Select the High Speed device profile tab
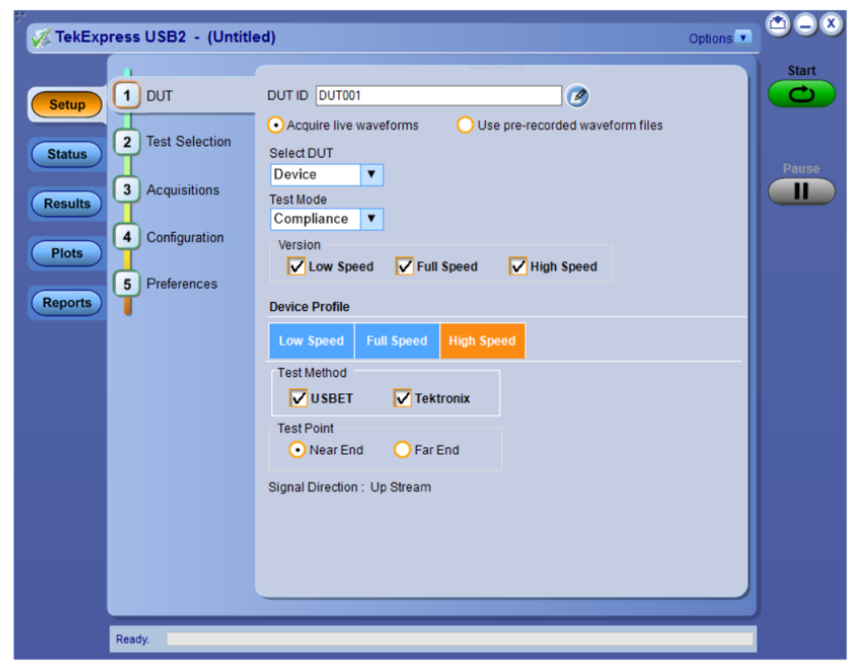859x670 pixels. coord(483,341)
